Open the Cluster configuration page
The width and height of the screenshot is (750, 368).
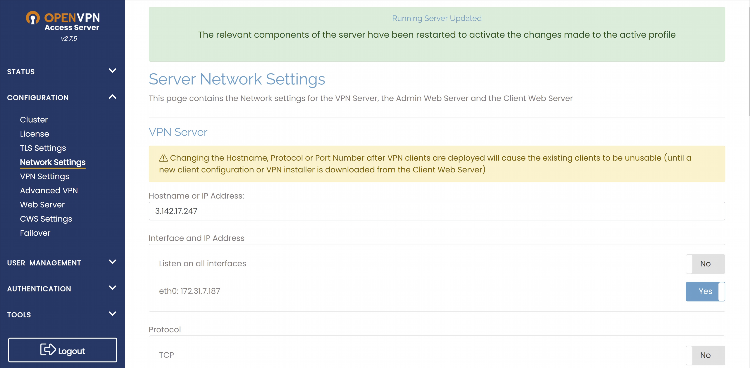pos(34,120)
